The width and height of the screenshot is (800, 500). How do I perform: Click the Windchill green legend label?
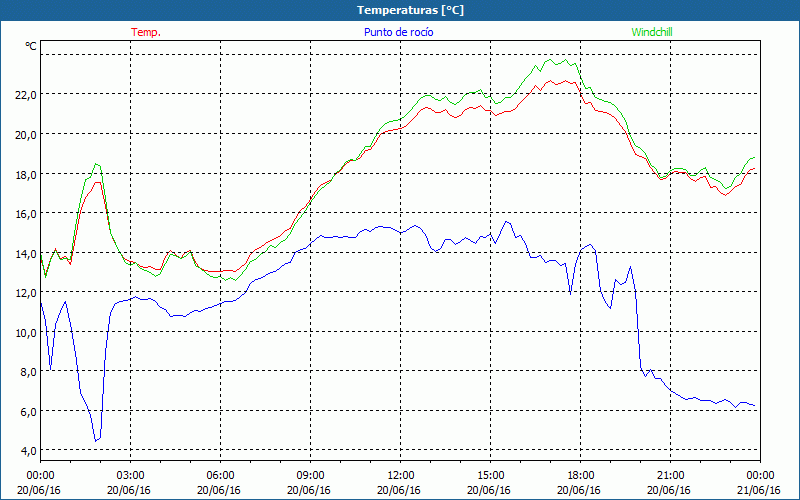coord(652,32)
